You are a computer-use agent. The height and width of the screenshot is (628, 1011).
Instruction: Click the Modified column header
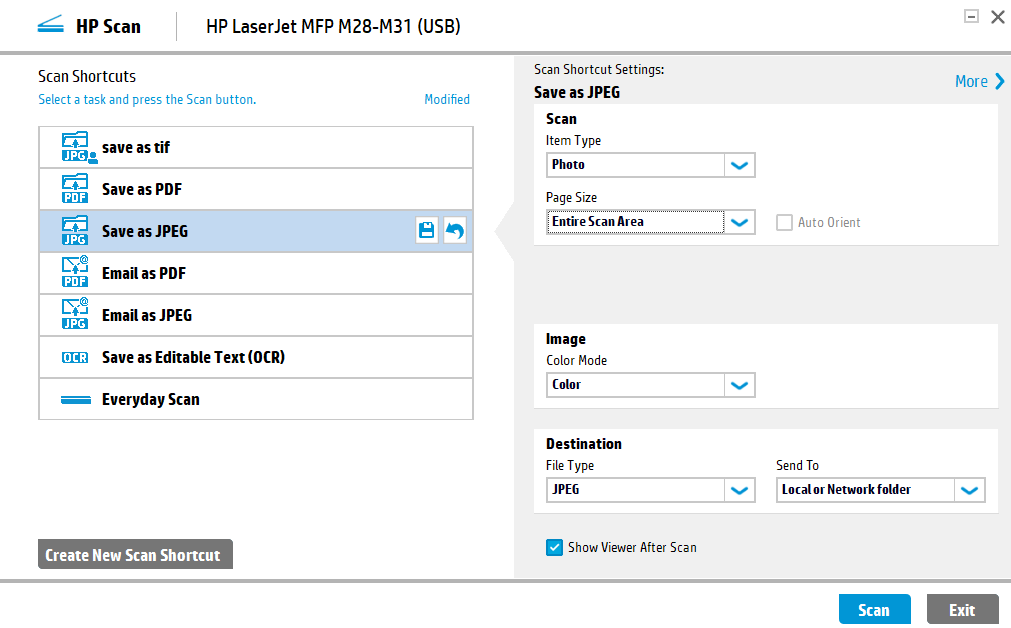447,99
